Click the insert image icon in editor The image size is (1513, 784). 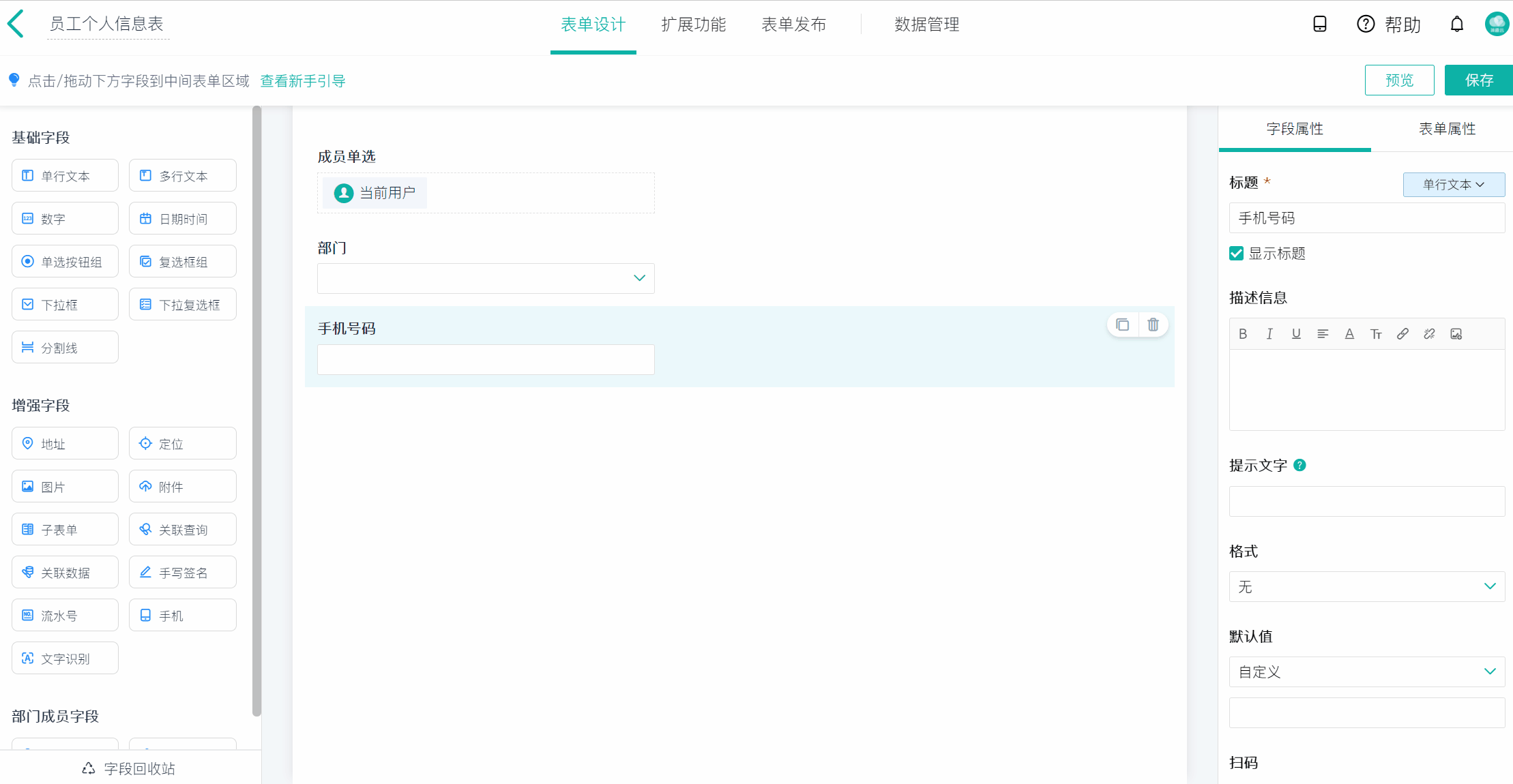pos(1456,334)
